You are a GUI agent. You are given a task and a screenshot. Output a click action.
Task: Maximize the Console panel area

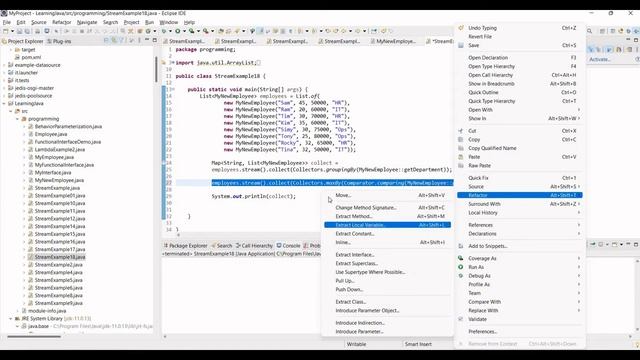pos(636,244)
